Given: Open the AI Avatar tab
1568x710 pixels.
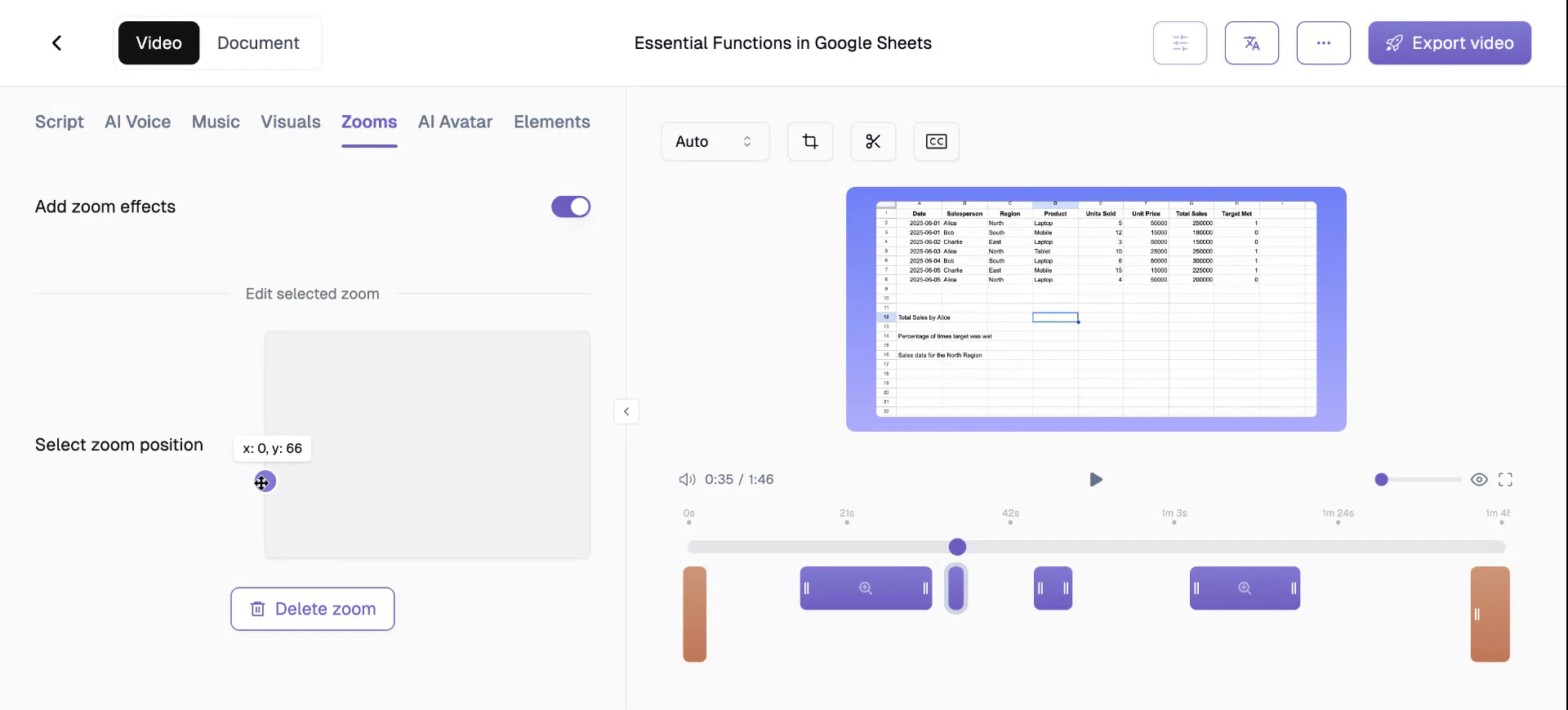Looking at the screenshot, I should click(x=456, y=122).
